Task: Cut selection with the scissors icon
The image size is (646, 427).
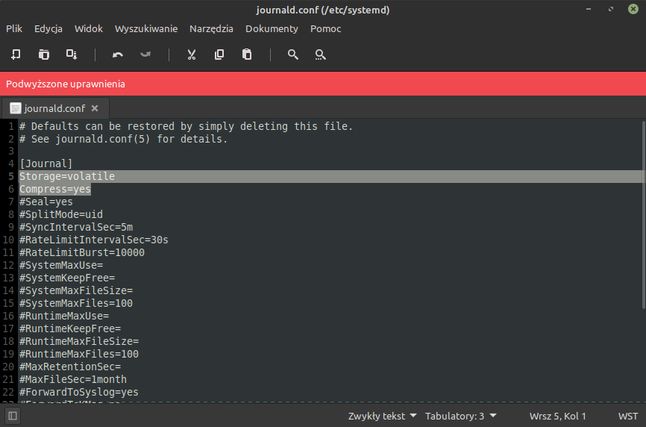Action: point(192,54)
